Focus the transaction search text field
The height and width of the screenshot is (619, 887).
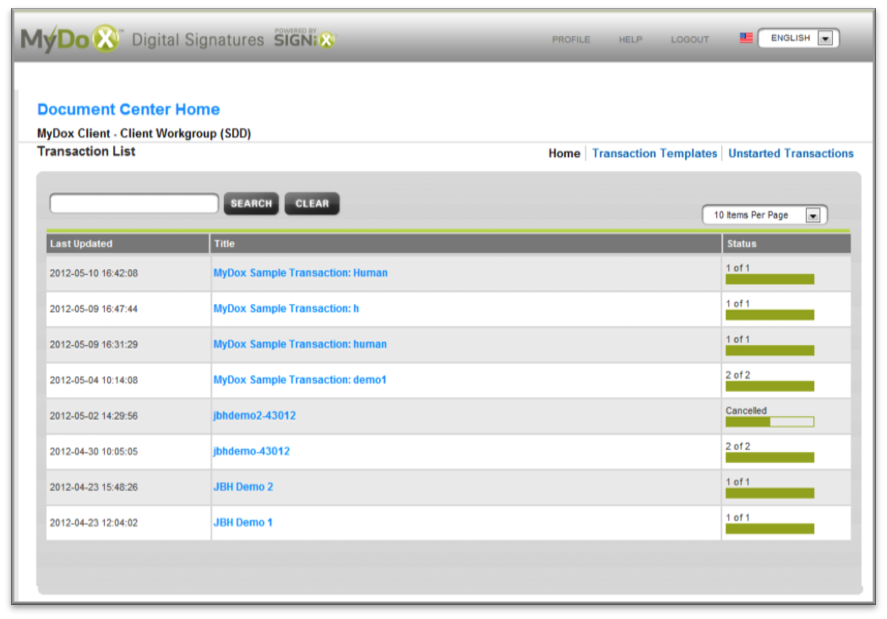point(134,203)
